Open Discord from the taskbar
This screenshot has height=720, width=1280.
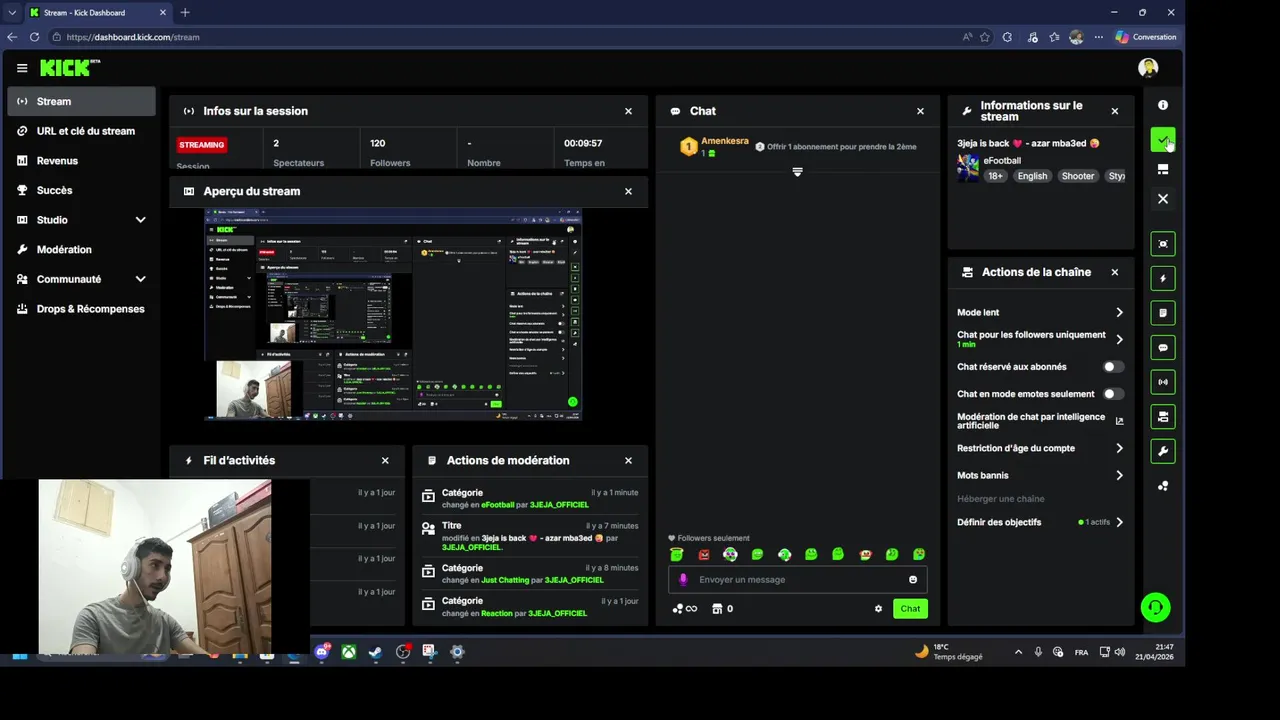pos(322,652)
